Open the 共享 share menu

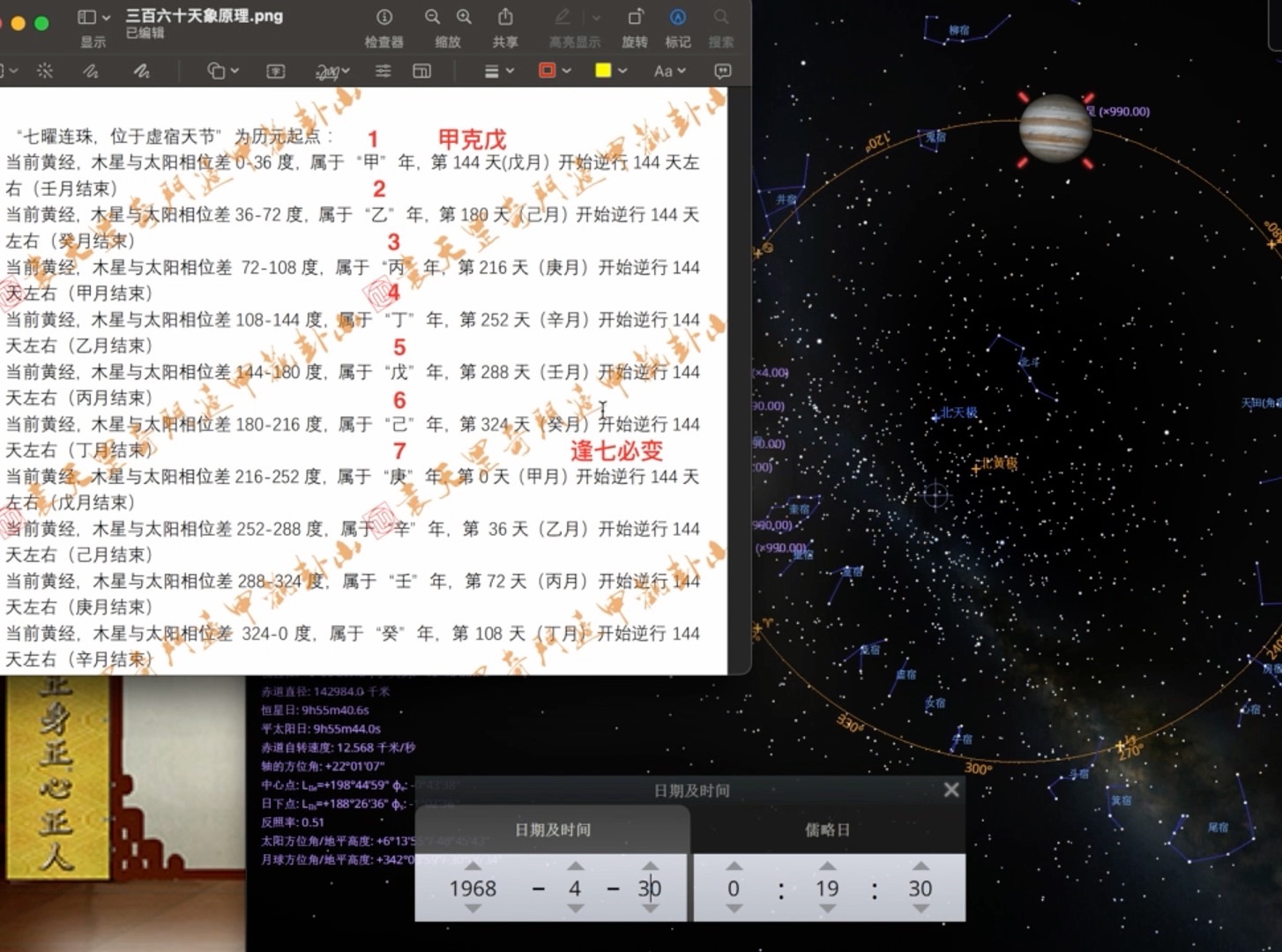click(505, 18)
